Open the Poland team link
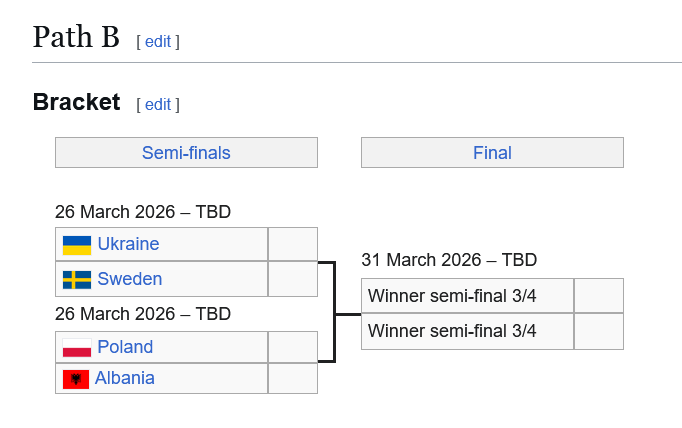 (125, 347)
